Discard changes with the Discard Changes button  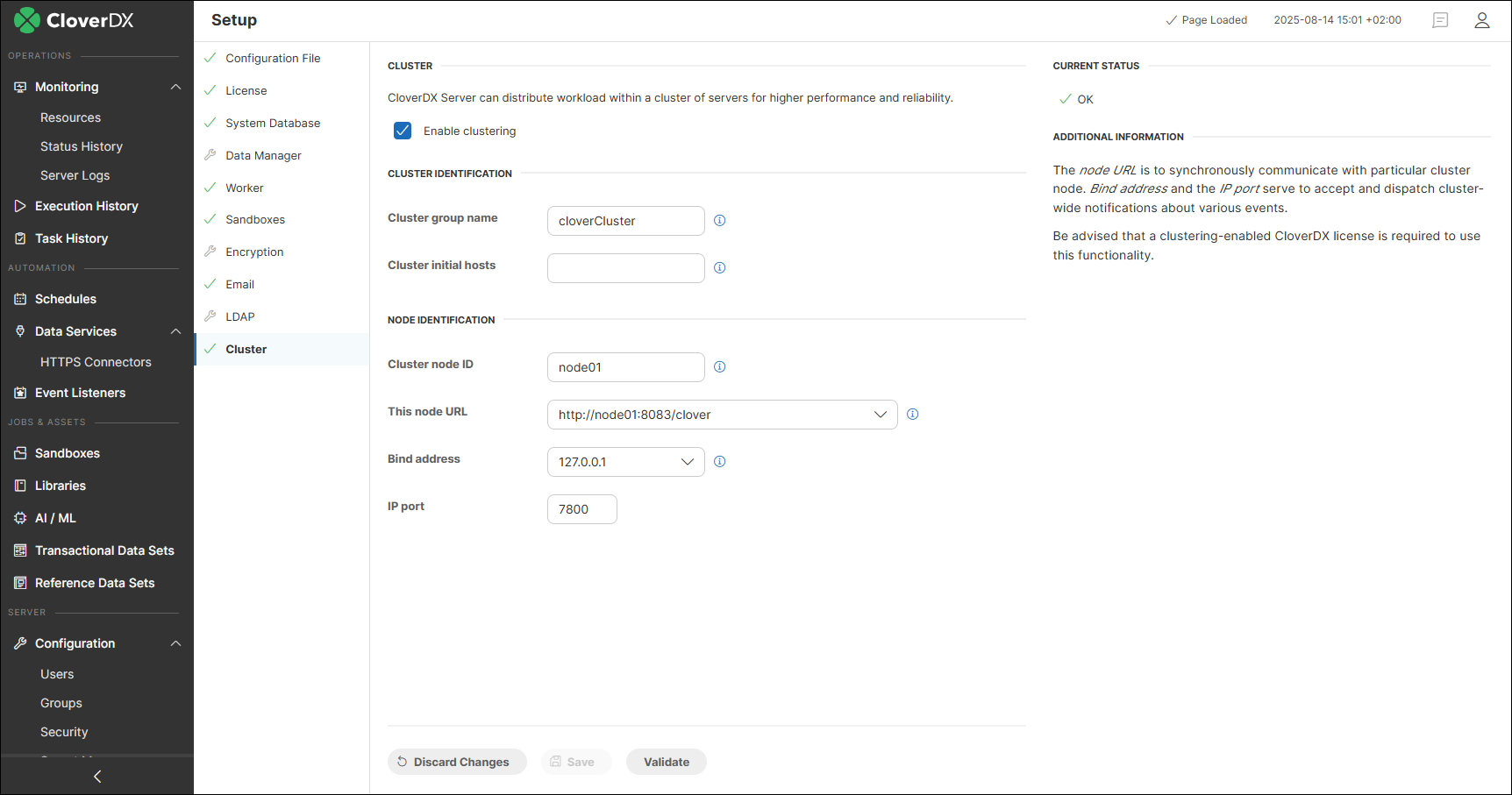point(457,762)
